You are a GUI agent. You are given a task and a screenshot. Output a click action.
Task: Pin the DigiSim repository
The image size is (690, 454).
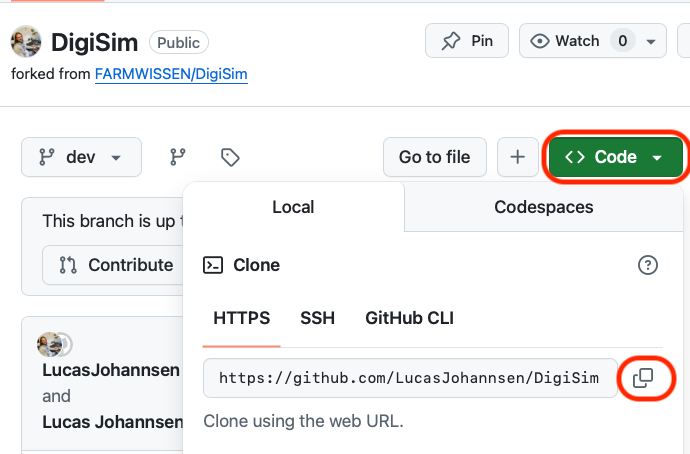467,41
